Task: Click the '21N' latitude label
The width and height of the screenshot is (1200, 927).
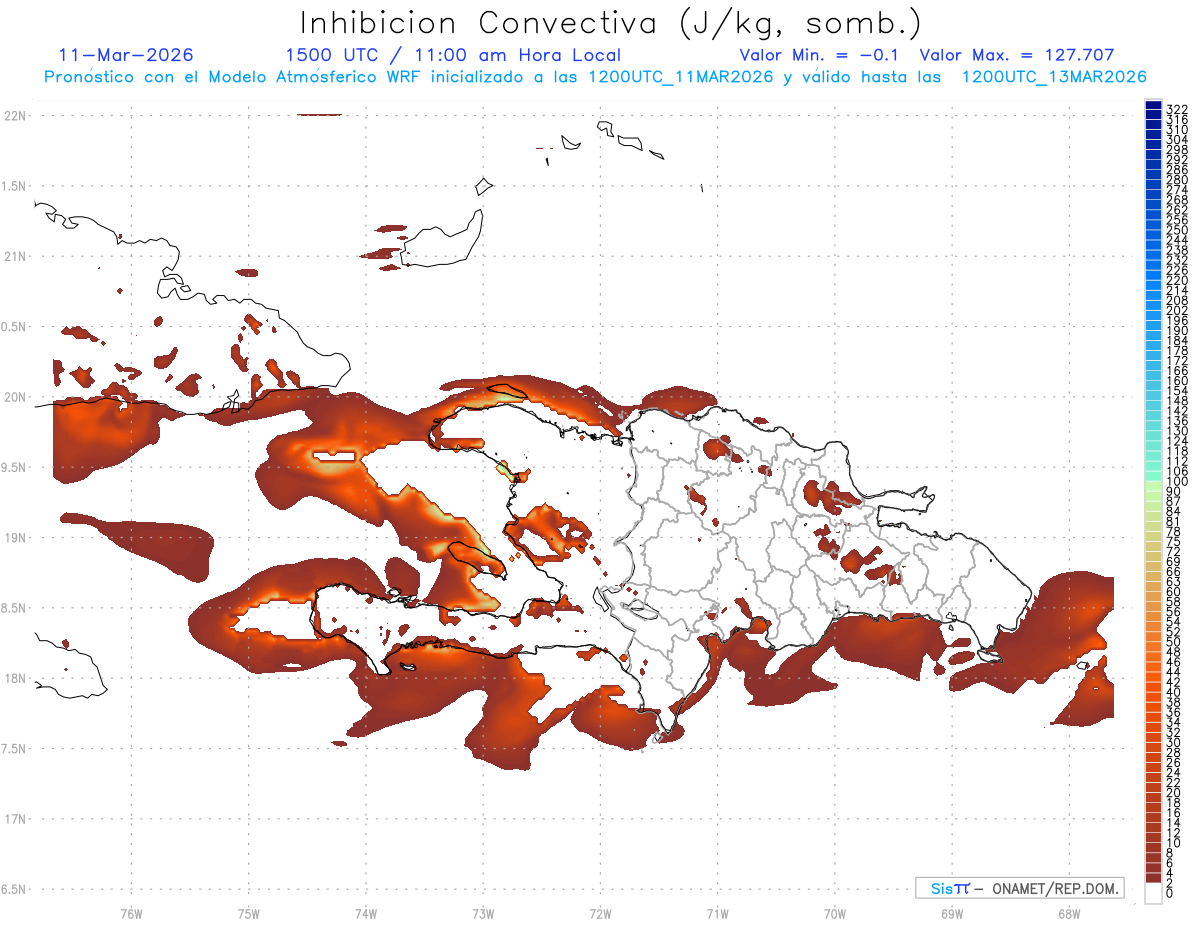Action: point(15,256)
